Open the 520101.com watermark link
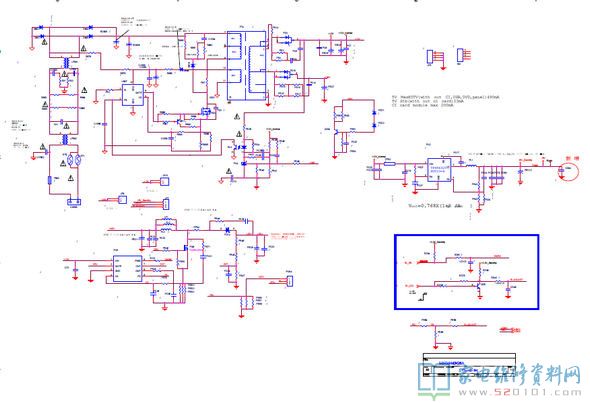This screenshot has width=590, height=403. point(520,393)
